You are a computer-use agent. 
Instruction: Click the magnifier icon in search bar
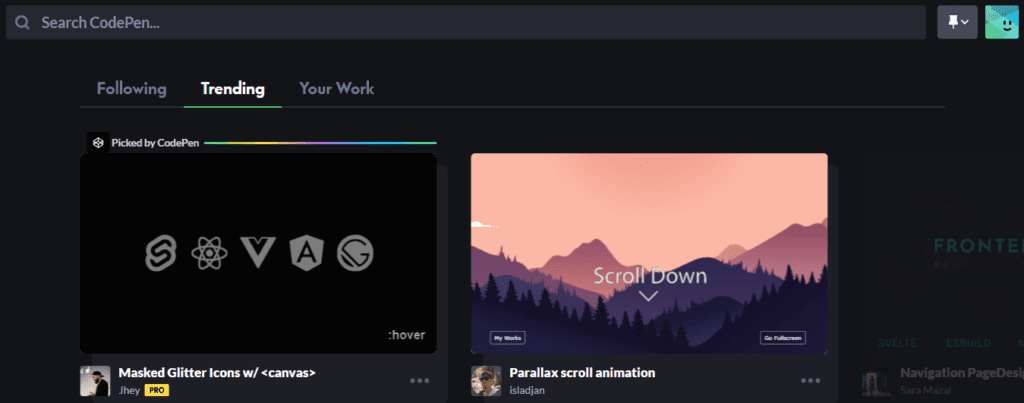[22, 22]
